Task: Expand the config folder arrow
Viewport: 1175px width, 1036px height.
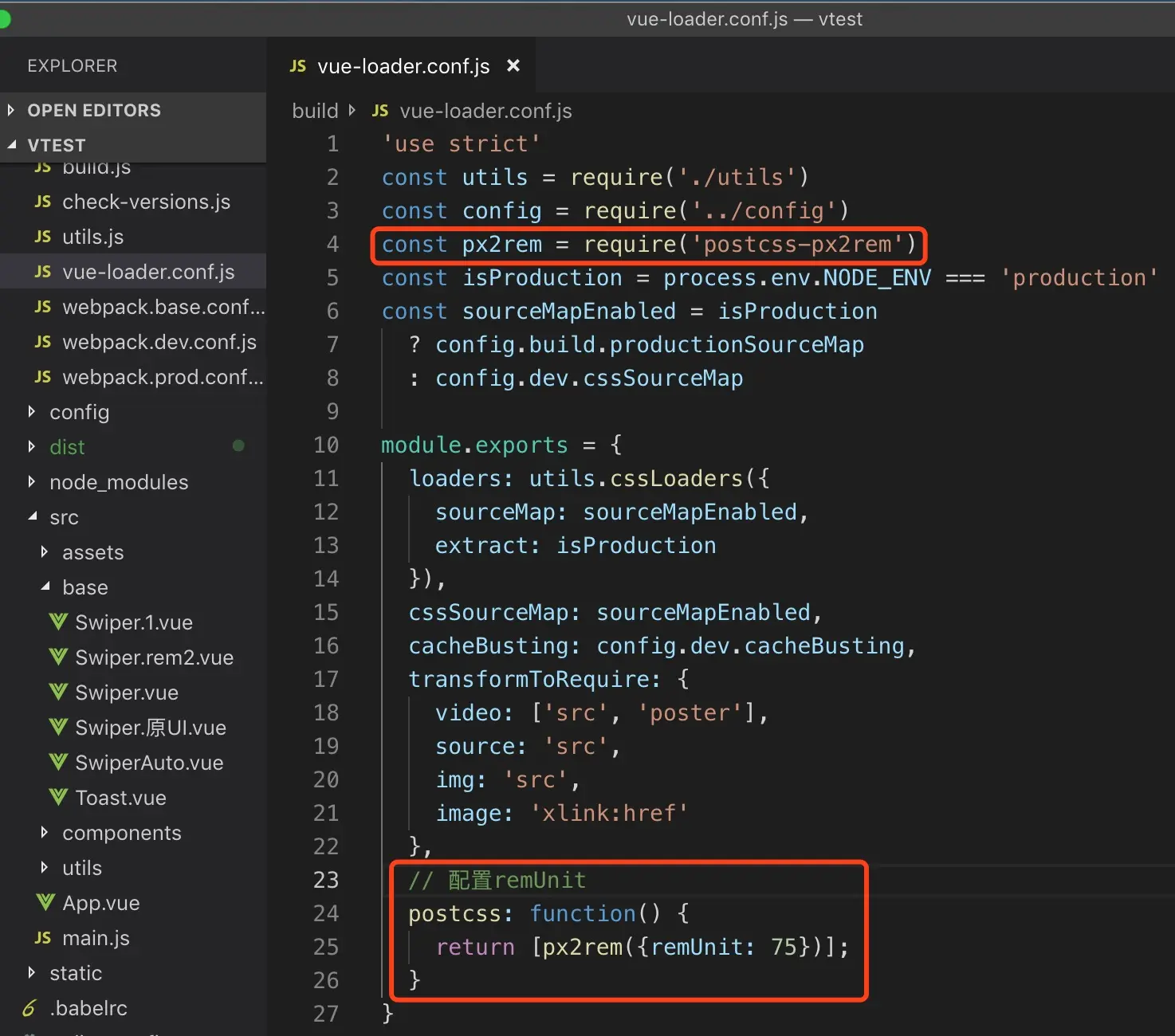Action: (x=32, y=412)
